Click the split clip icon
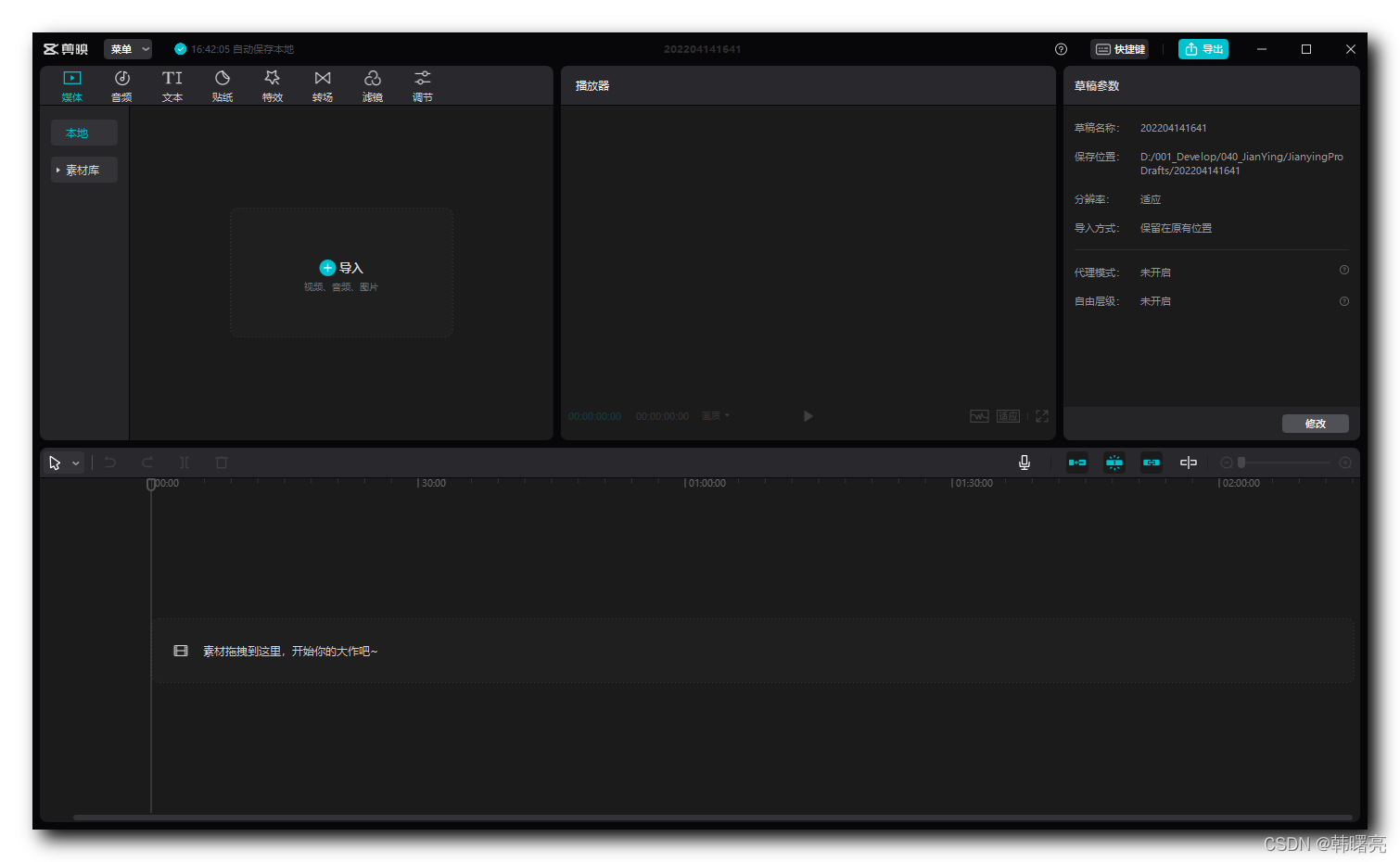This screenshot has height=862, width=1400. [185, 463]
